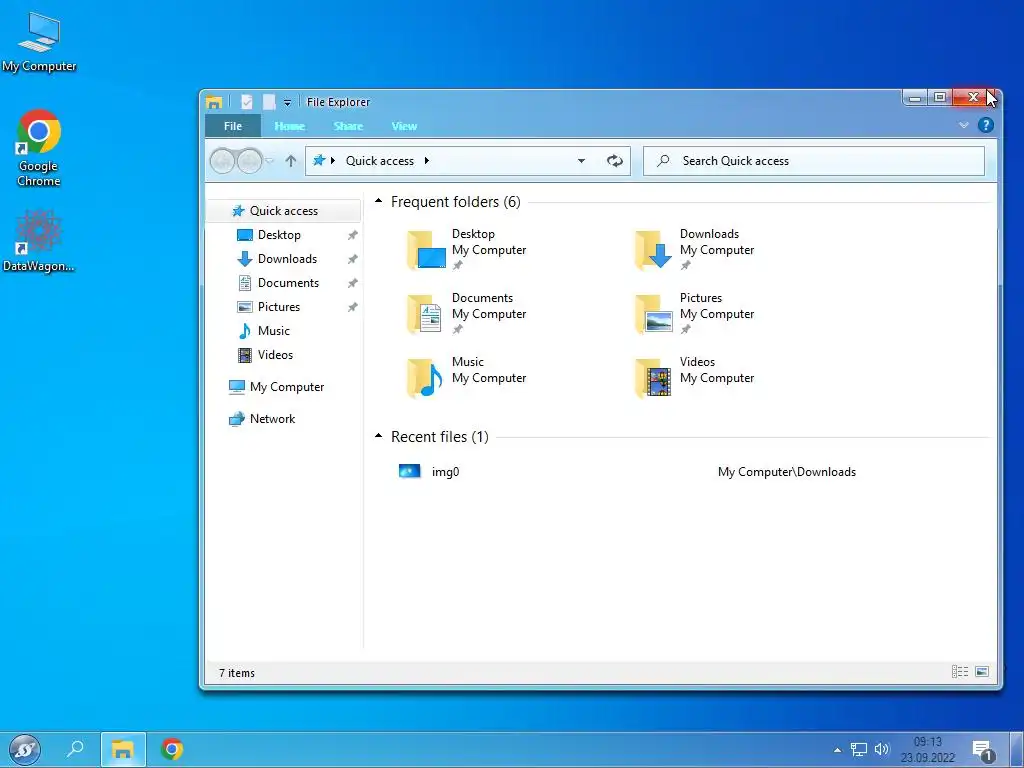Switch to the Home ribbon tab
The image size is (1024, 768).
[289, 126]
